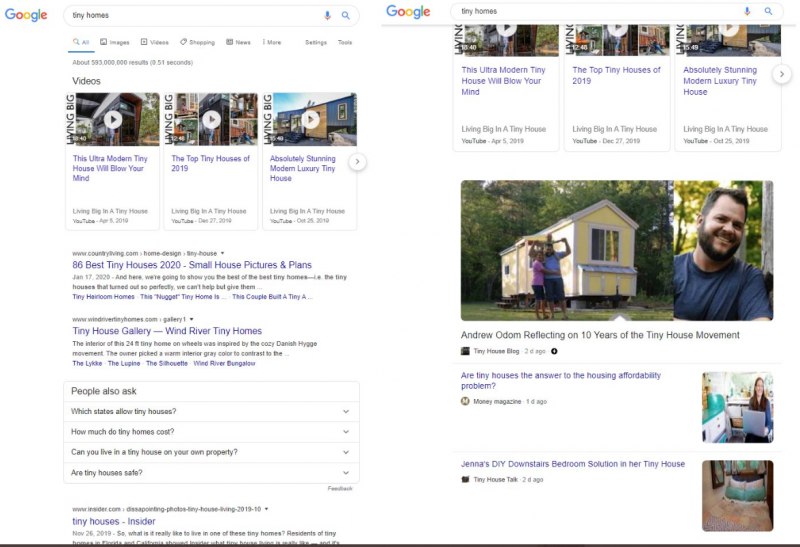
Task: Open the 'The Silhouette' sitelink
Action: (167, 363)
